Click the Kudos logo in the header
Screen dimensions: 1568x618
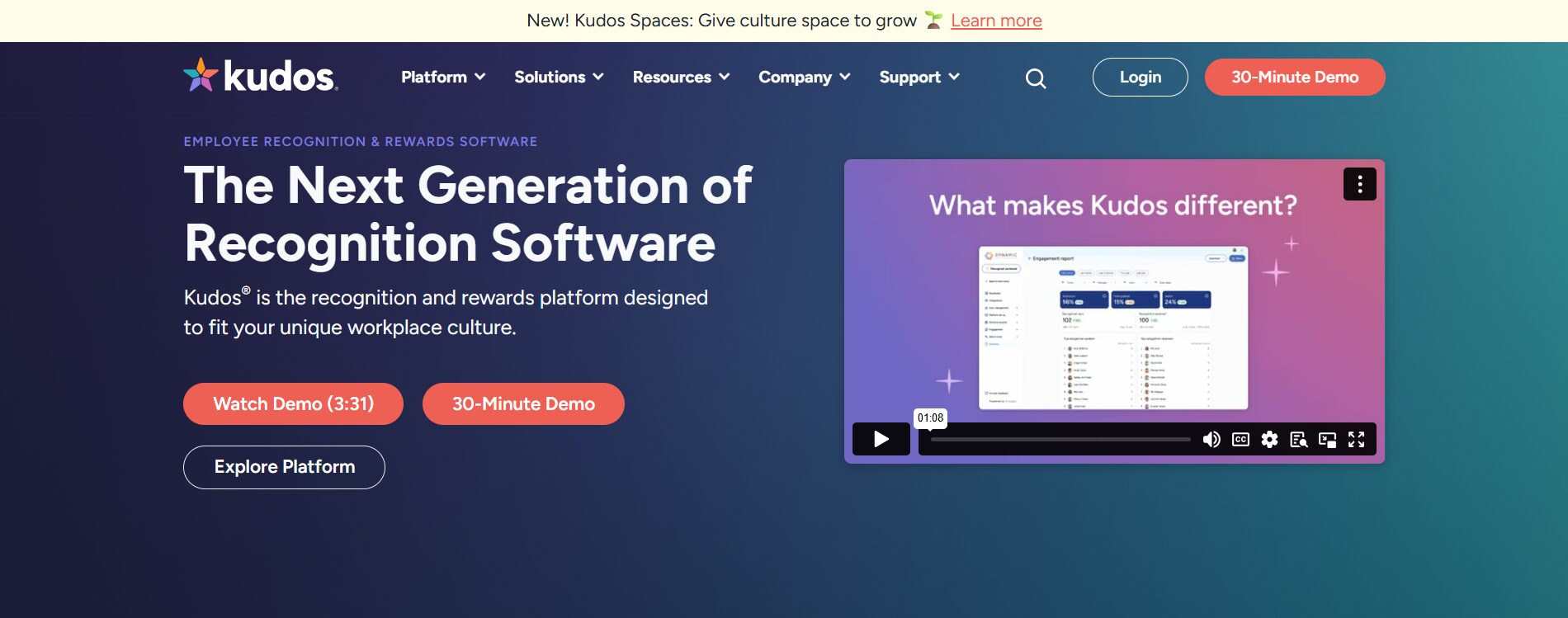(x=261, y=75)
